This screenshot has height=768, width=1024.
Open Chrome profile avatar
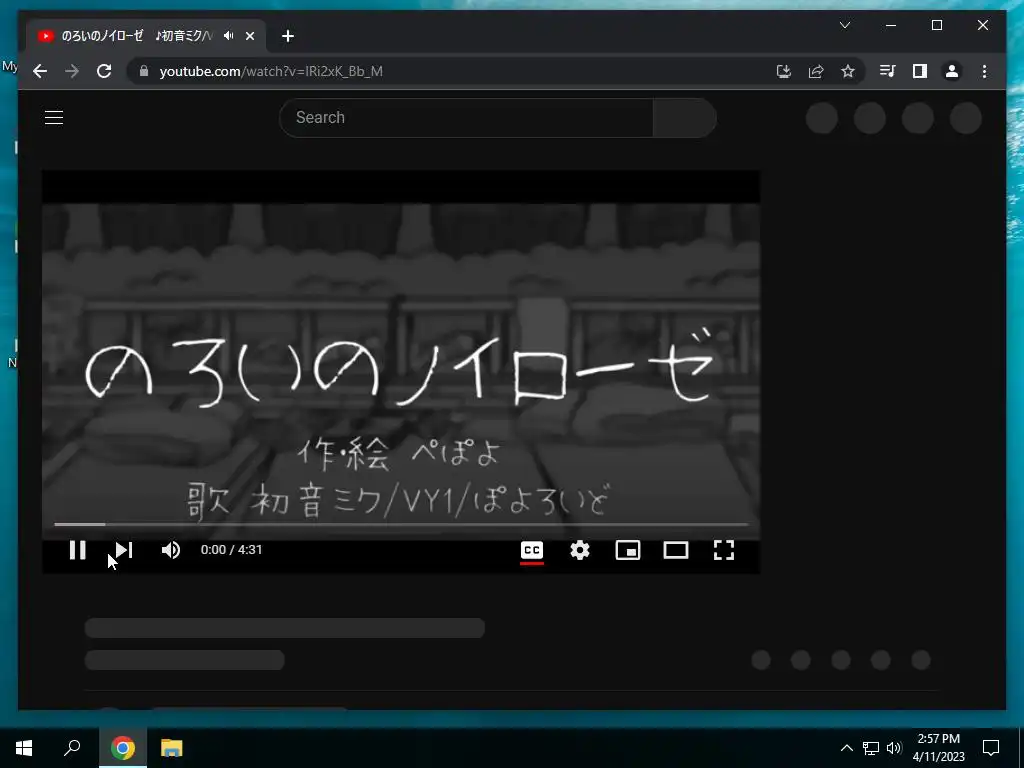(952, 71)
